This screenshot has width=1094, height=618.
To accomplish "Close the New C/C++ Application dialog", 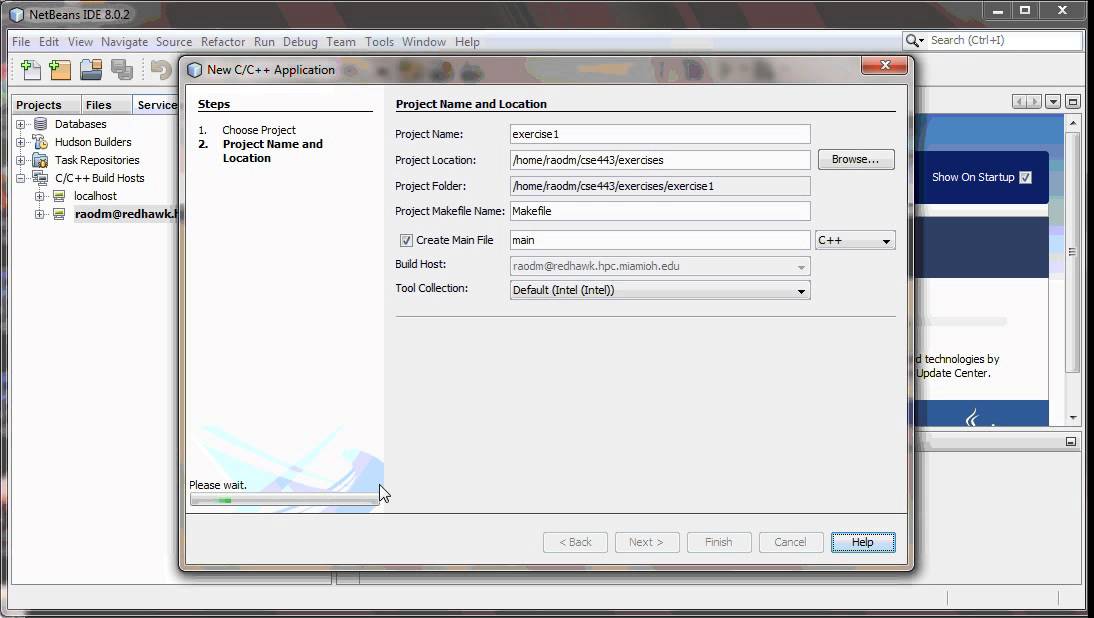I will pyautogui.click(x=885, y=65).
